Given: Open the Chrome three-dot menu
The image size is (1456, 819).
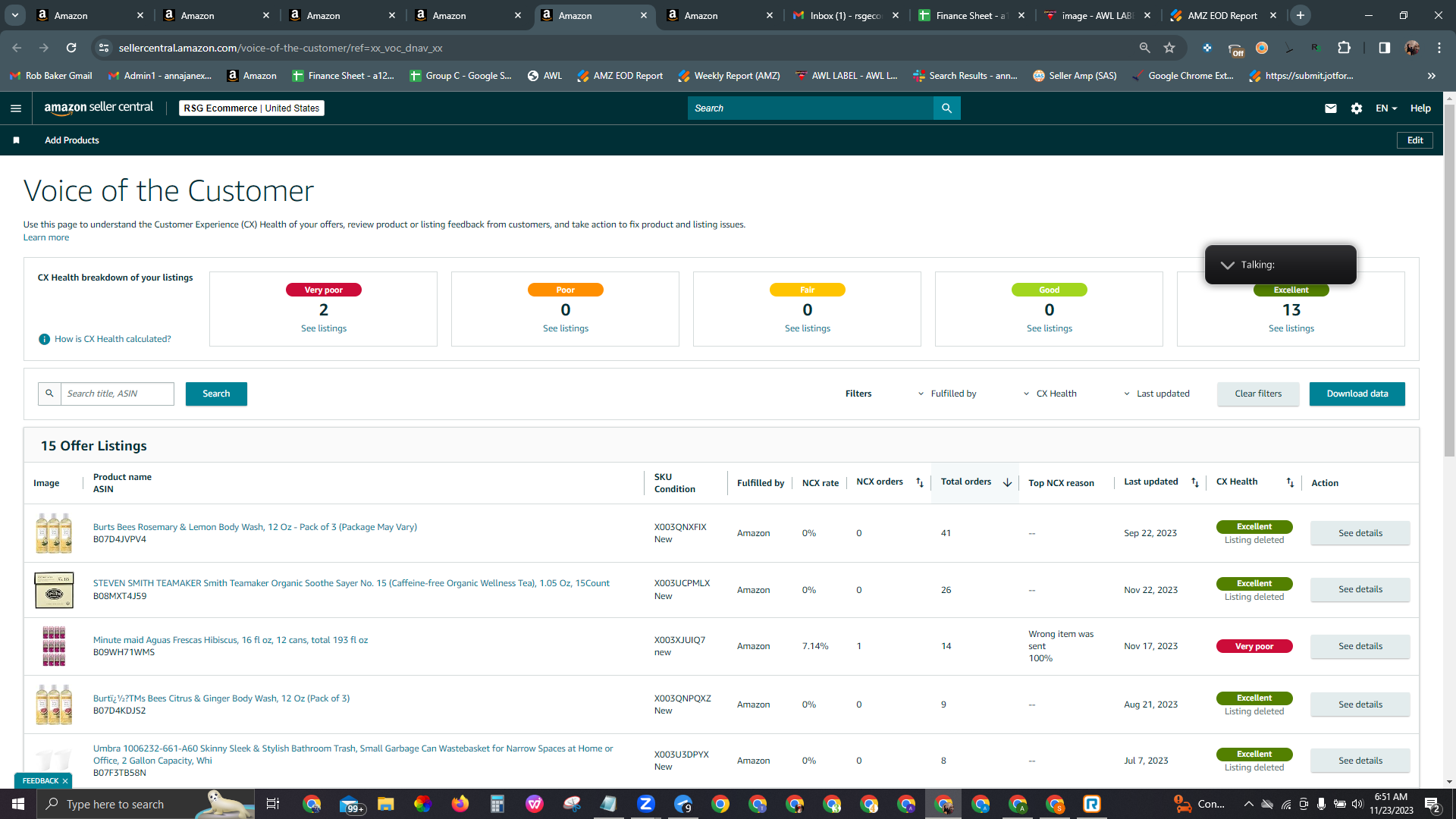Looking at the screenshot, I should pos(1439,48).
